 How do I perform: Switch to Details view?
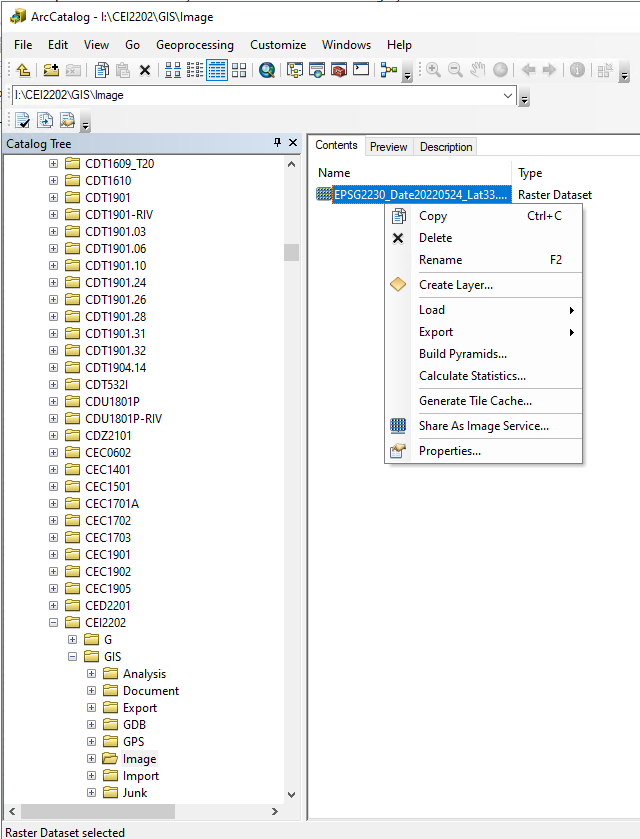pyautogui.click(x=217, y=70)
